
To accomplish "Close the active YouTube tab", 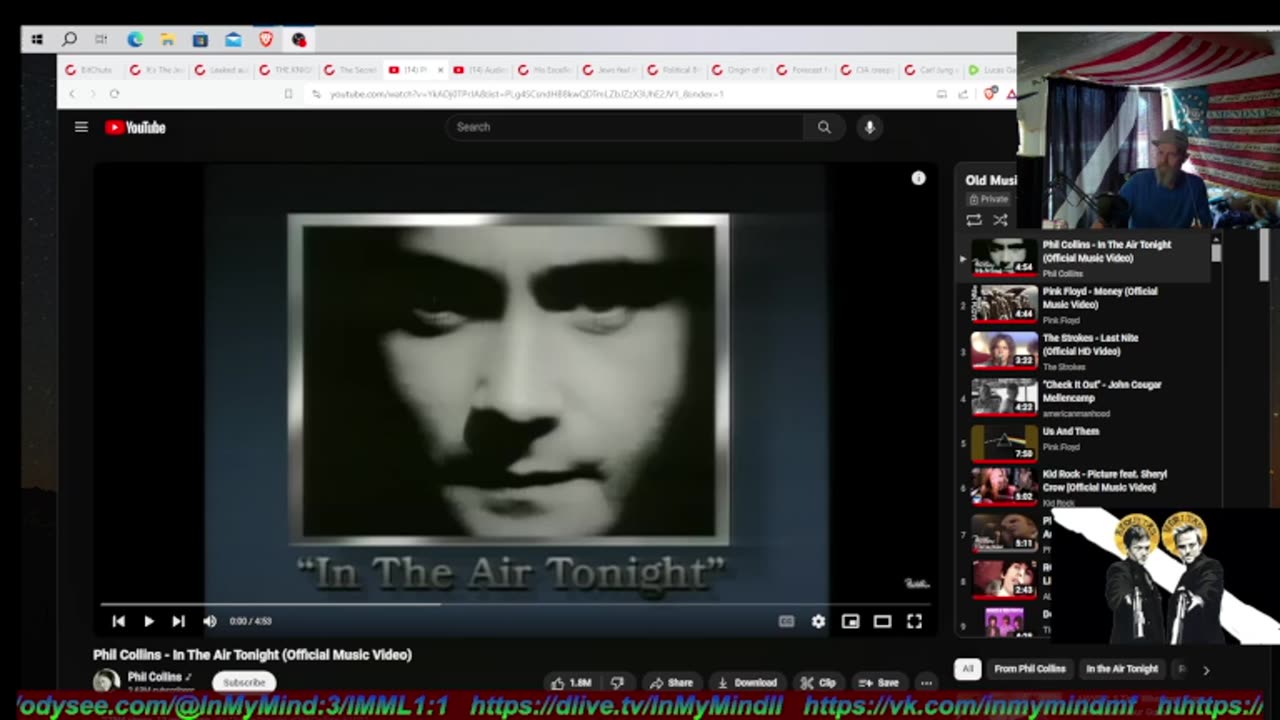I will [x=440, y=70].
